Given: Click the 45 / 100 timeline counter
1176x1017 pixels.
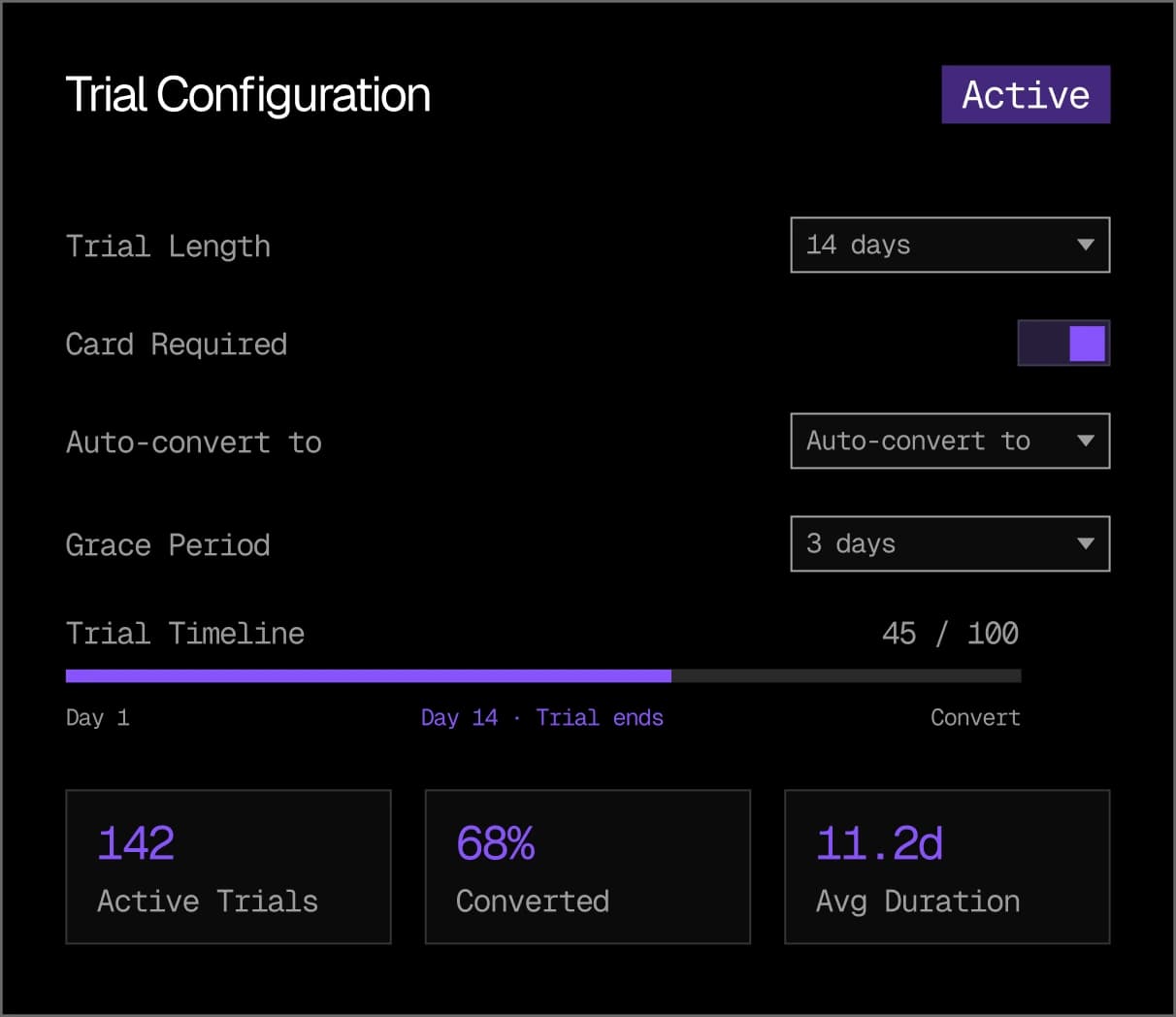Looking at the screenshot, I should [949, 634].
